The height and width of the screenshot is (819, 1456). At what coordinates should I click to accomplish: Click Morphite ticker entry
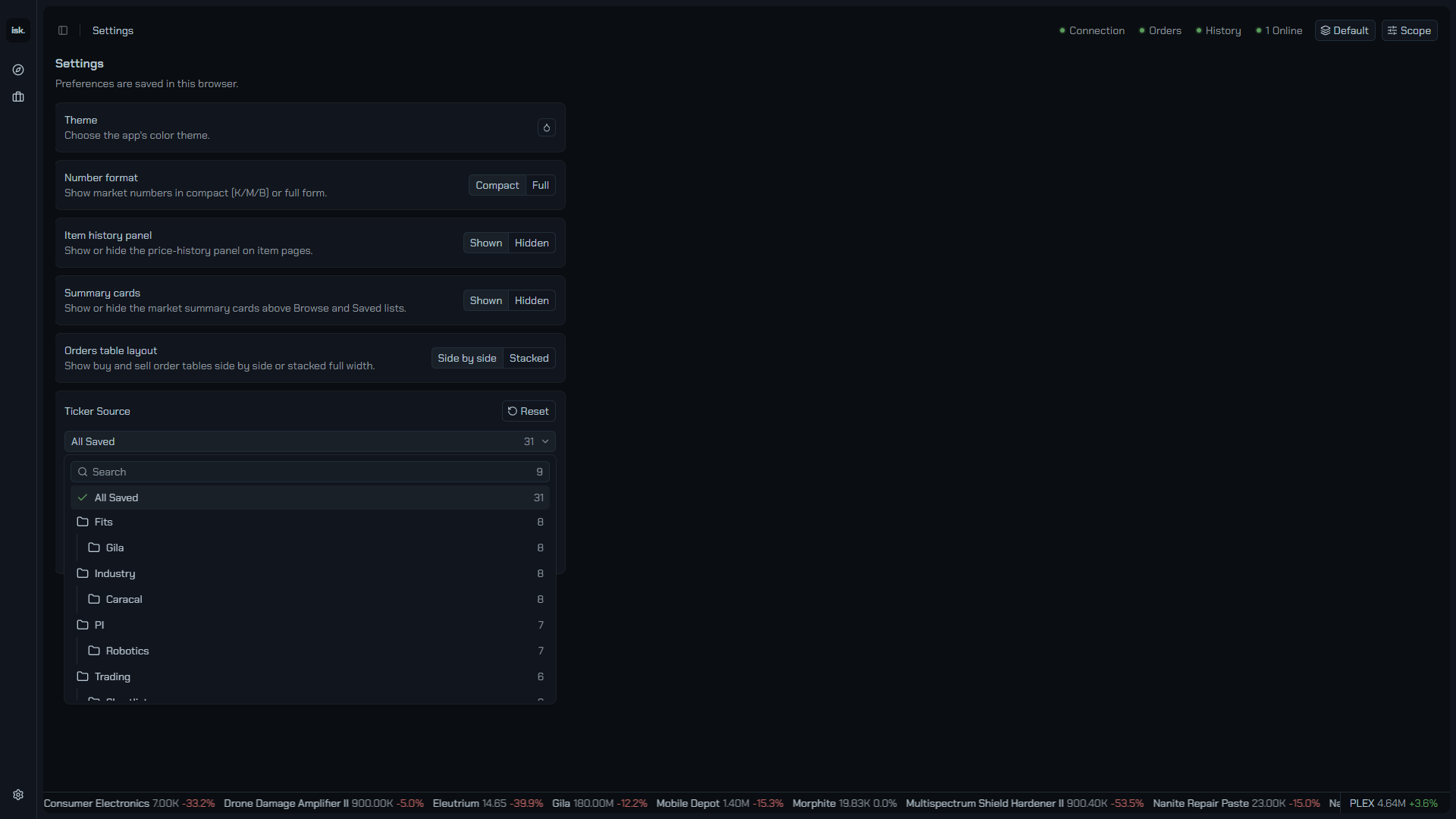(845, 803)
